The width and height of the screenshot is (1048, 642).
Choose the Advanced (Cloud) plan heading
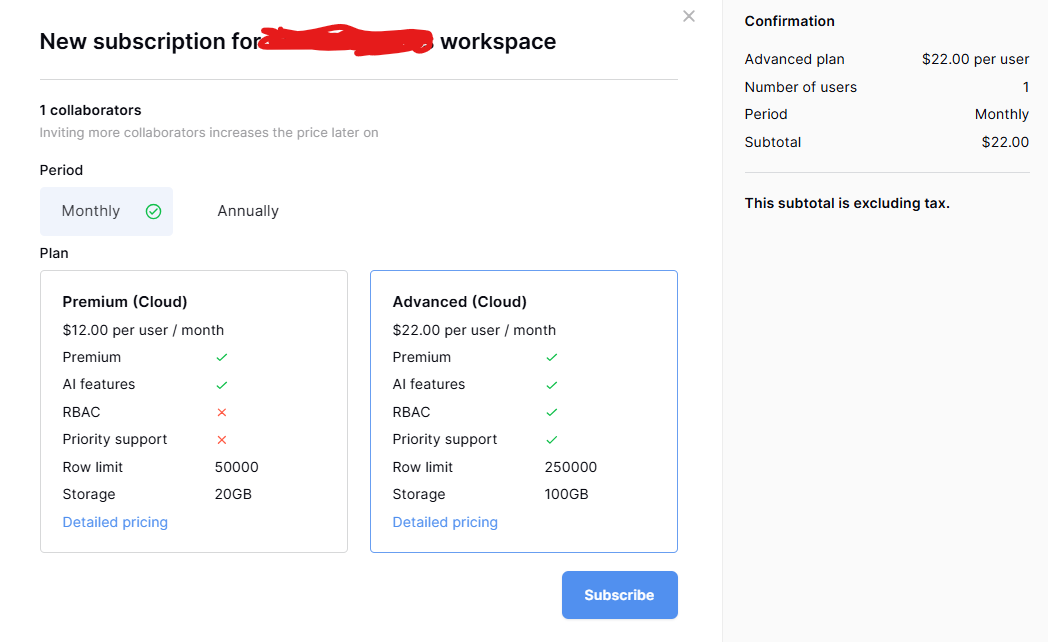click(x=459, y=302)
